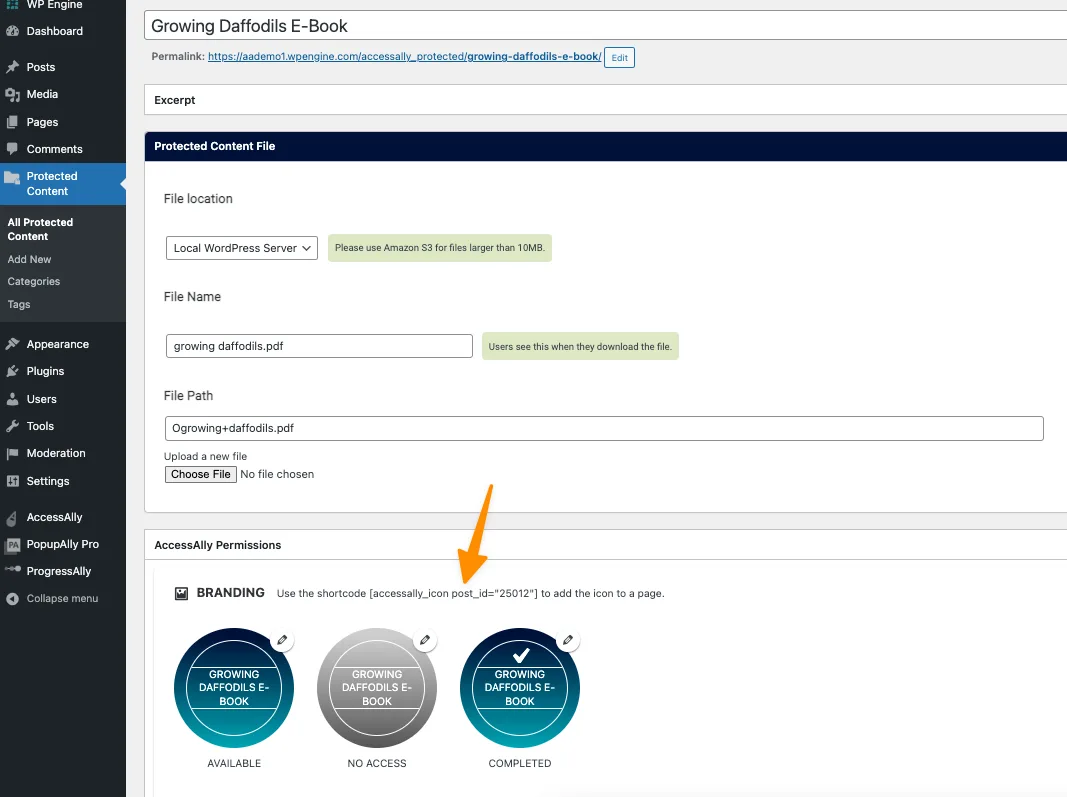The width and height of the screenshot is (1067, 797).
Task: Open the Categories submenu item
Action: (34, 282)
